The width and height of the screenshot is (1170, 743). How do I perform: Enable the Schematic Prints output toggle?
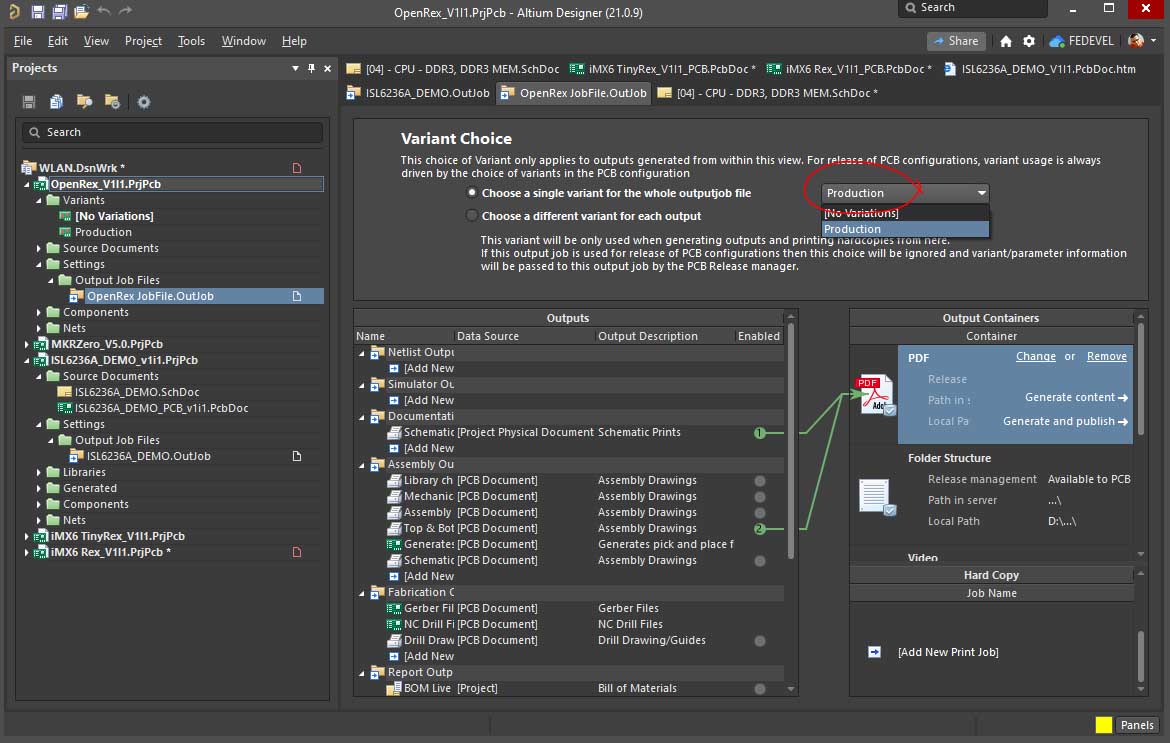click(x=759, y=433)
